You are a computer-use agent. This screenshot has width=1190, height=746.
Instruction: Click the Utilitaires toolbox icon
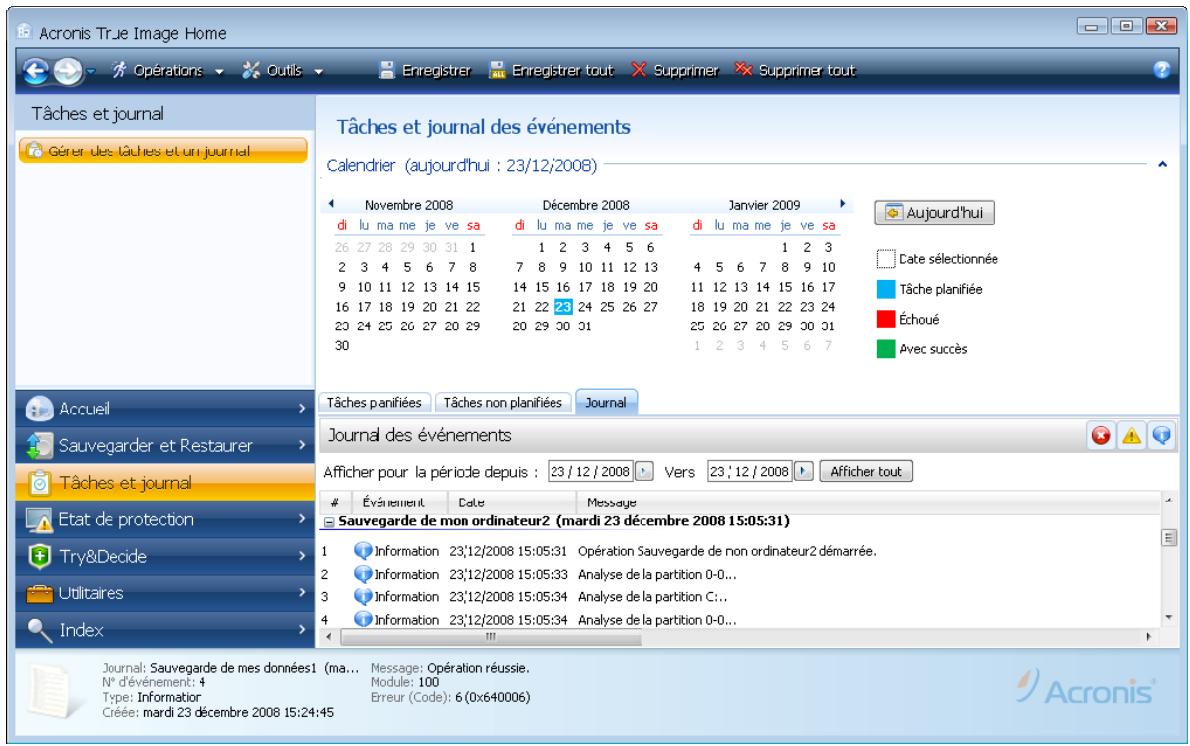pos(39,593)
